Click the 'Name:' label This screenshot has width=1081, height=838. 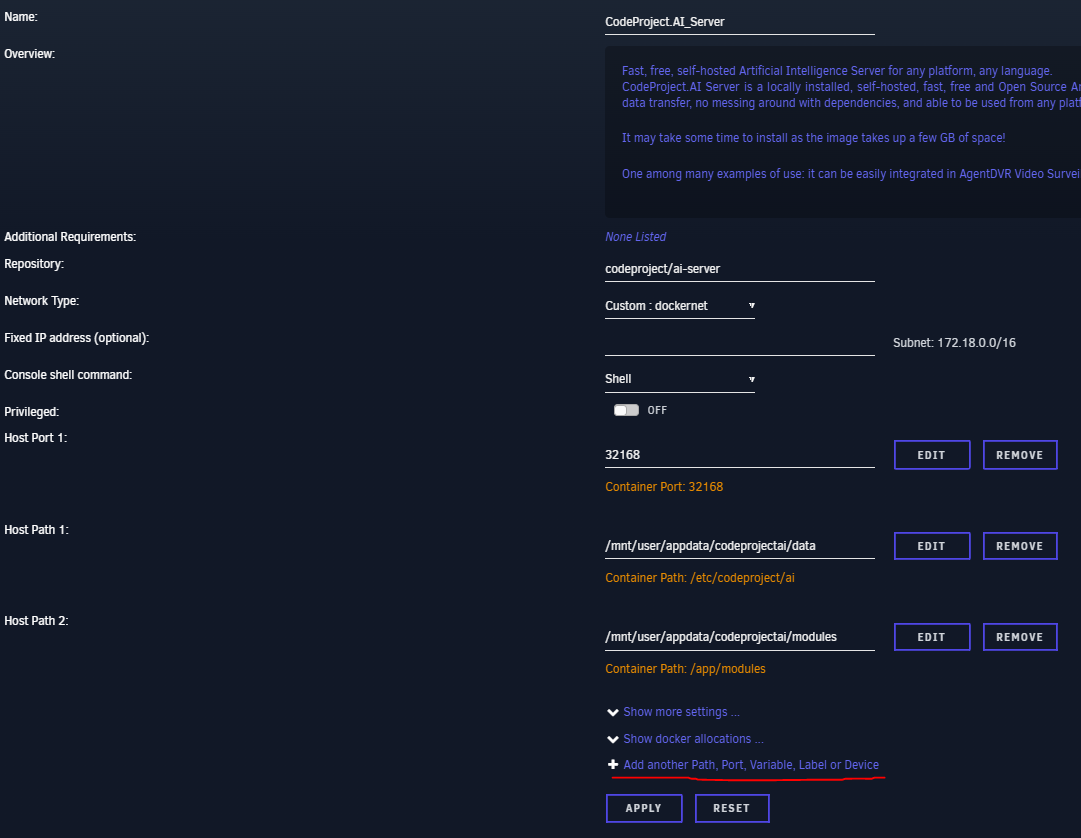[21, 17]
